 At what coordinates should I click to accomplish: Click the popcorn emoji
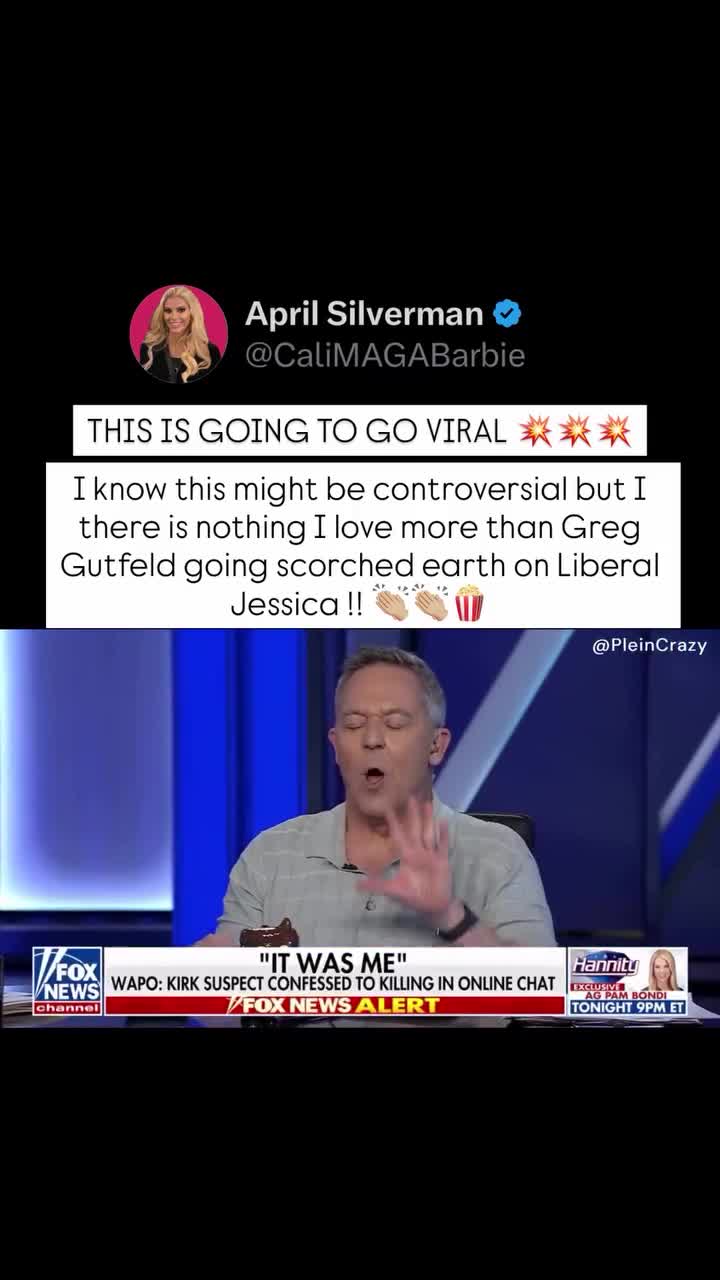coord(469,604)
